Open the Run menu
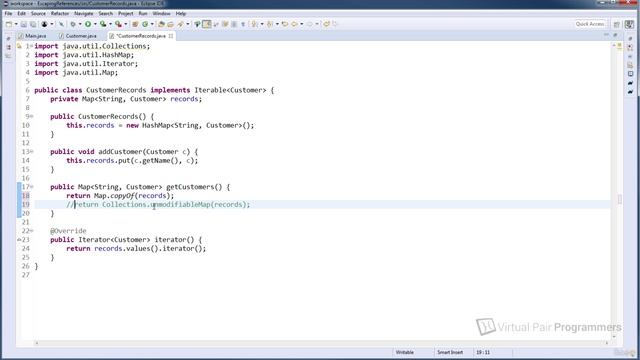The height and width of the screenshot is (360, 640). click(143, 13)
